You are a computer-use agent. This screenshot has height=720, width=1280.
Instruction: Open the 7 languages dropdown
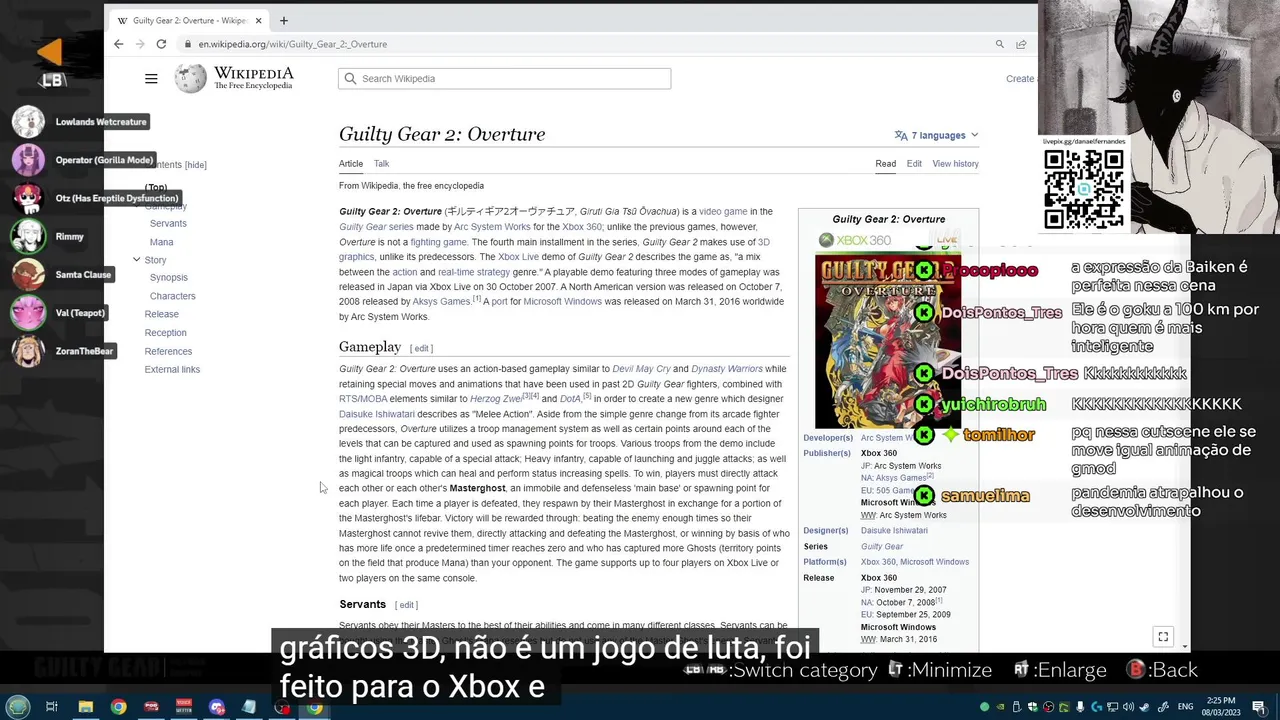pos(936,135)
